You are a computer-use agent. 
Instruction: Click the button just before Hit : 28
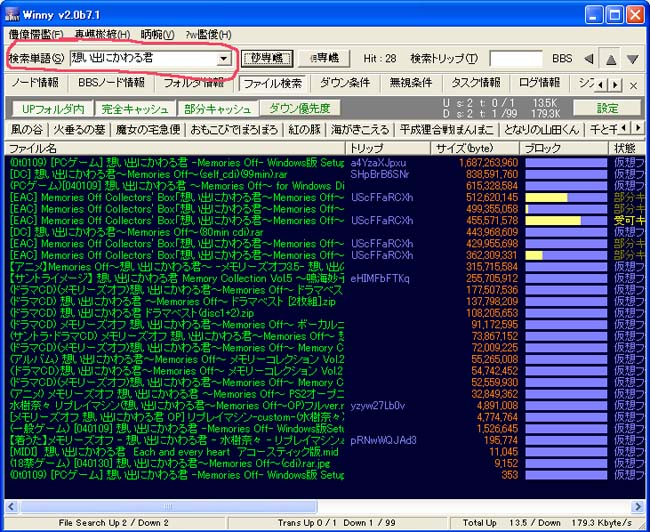coord(324,58)
